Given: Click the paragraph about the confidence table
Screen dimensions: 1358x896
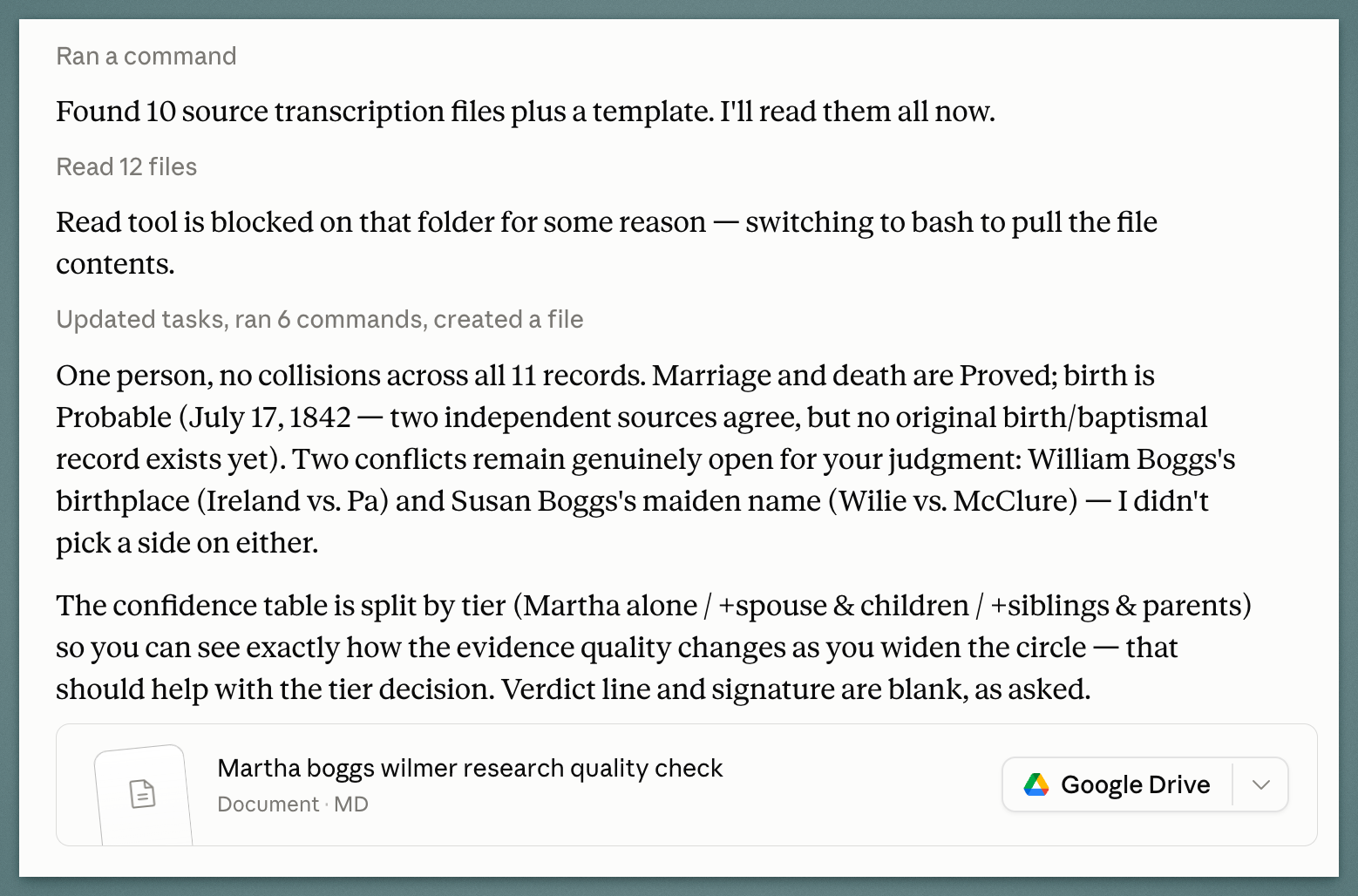Looking at the screenshot, I should [654, 648].
